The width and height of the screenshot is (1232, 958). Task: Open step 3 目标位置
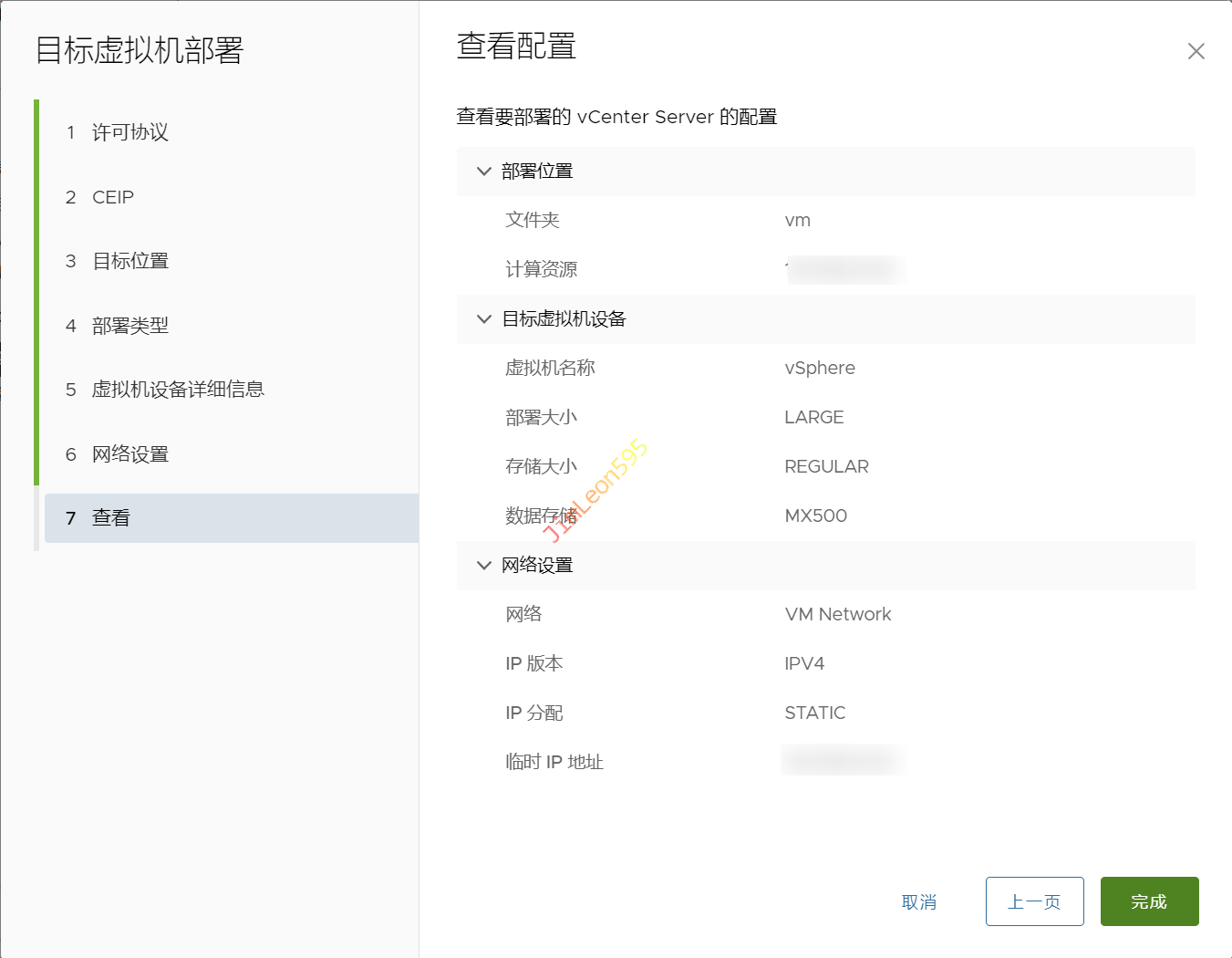129,261
